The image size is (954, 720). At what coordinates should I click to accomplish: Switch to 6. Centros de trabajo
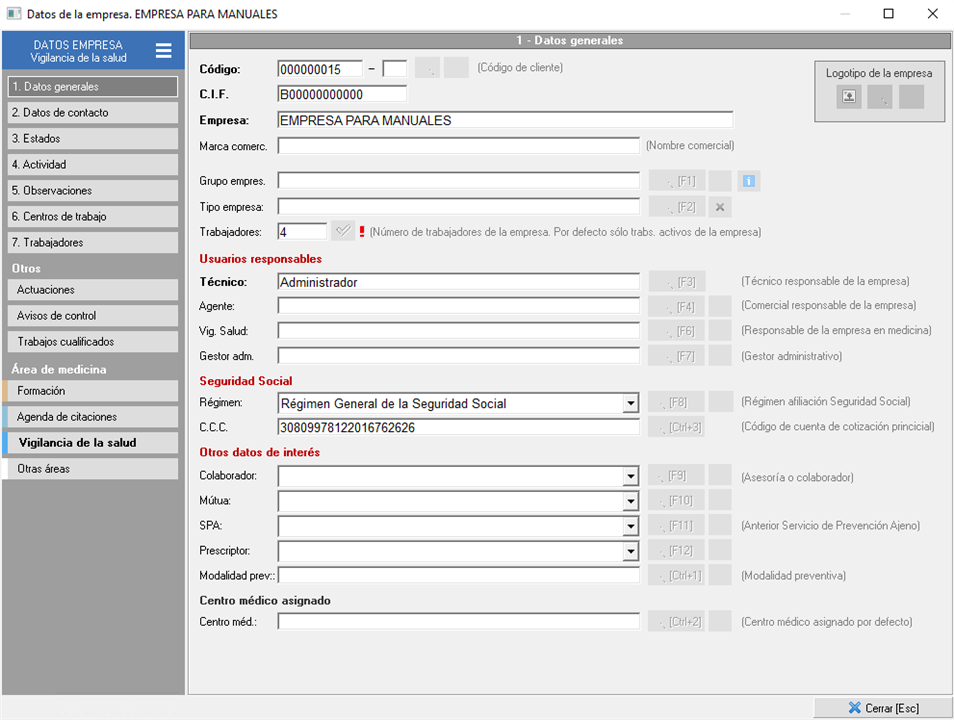tap(92, 217)
